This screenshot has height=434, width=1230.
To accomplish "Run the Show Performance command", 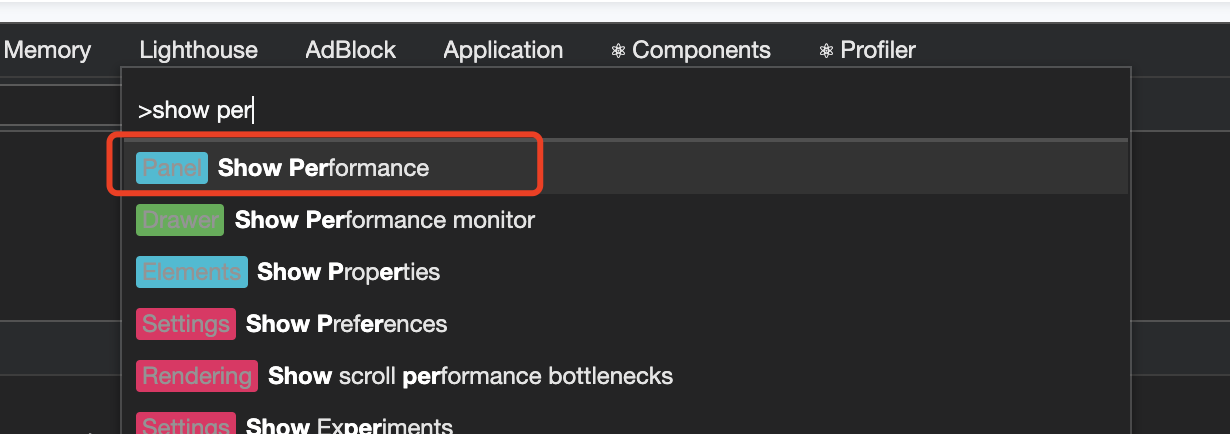I will pyautogui.click(x=323, y=168).
